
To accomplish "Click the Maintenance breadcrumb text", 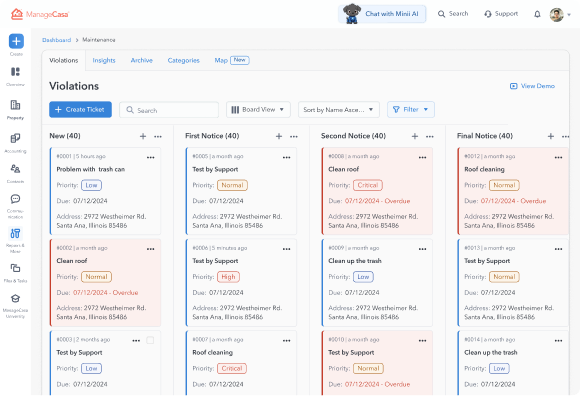I will [x=99, y=40].
